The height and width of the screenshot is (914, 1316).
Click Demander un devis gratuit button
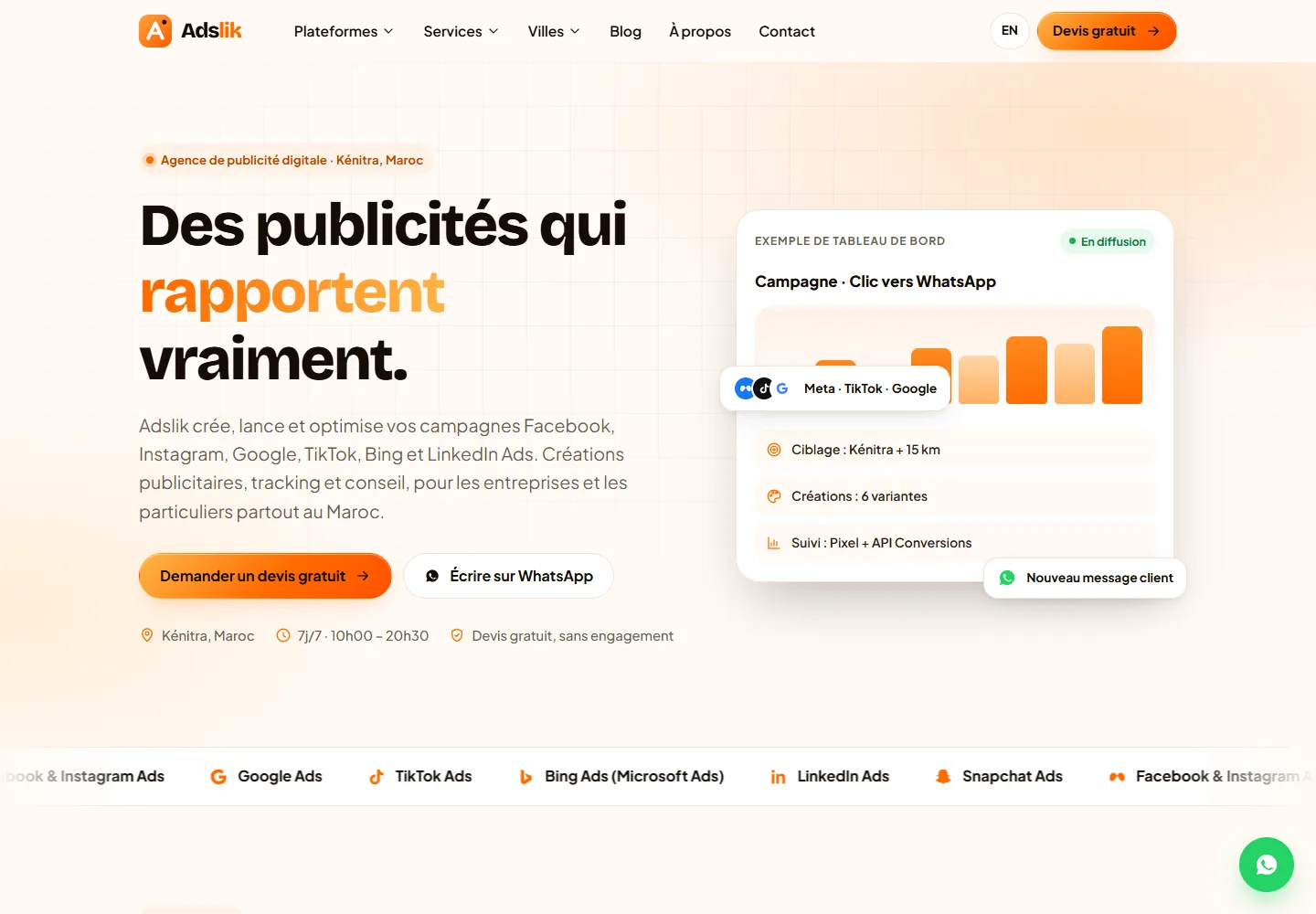pyautogui.click(x=265, y=576)
